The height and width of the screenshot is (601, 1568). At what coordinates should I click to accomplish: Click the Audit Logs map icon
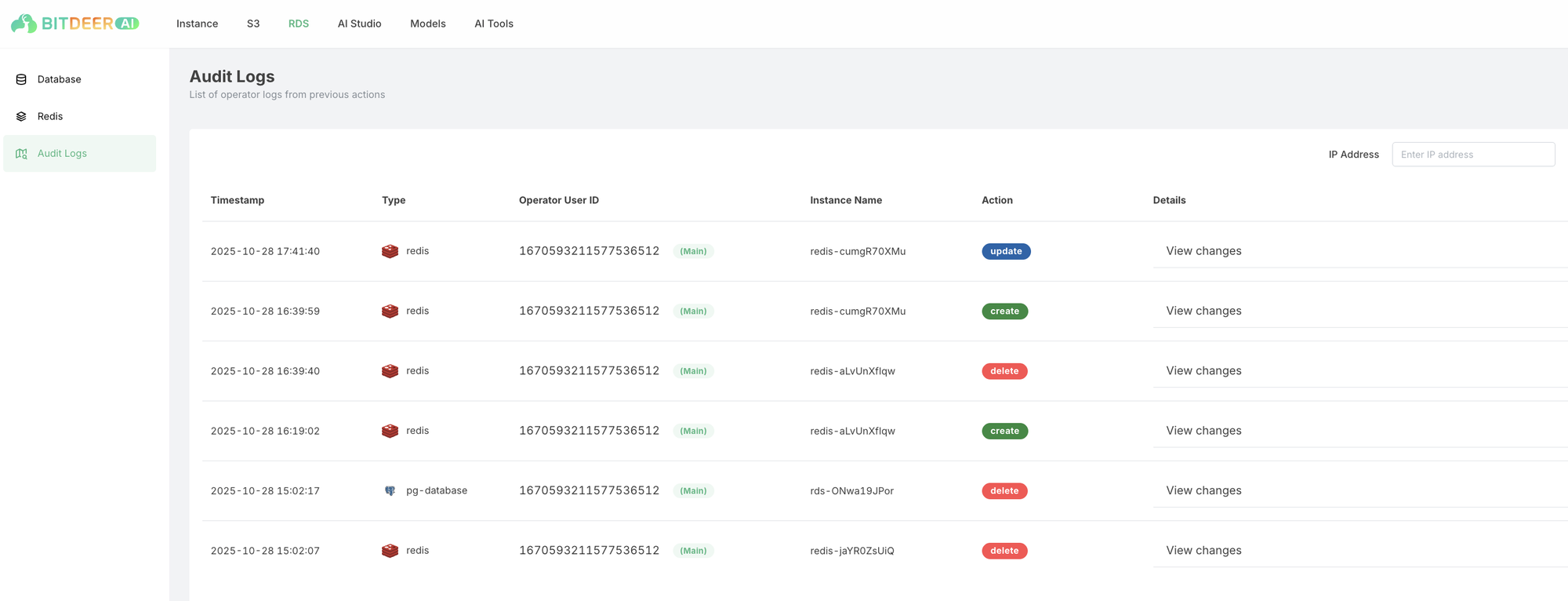(21, 154)
